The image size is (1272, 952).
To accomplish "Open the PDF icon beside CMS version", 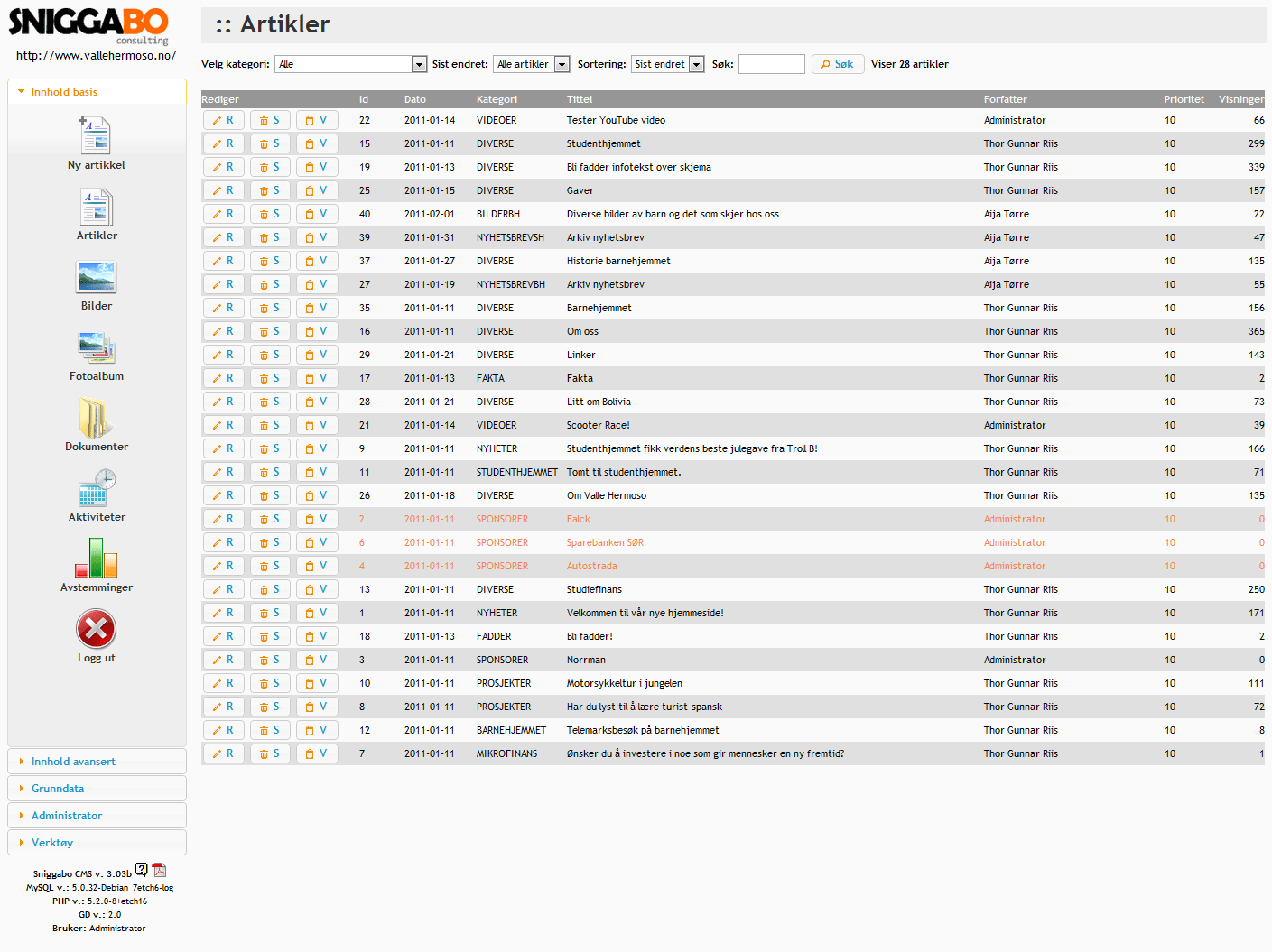I will [160, 870].
